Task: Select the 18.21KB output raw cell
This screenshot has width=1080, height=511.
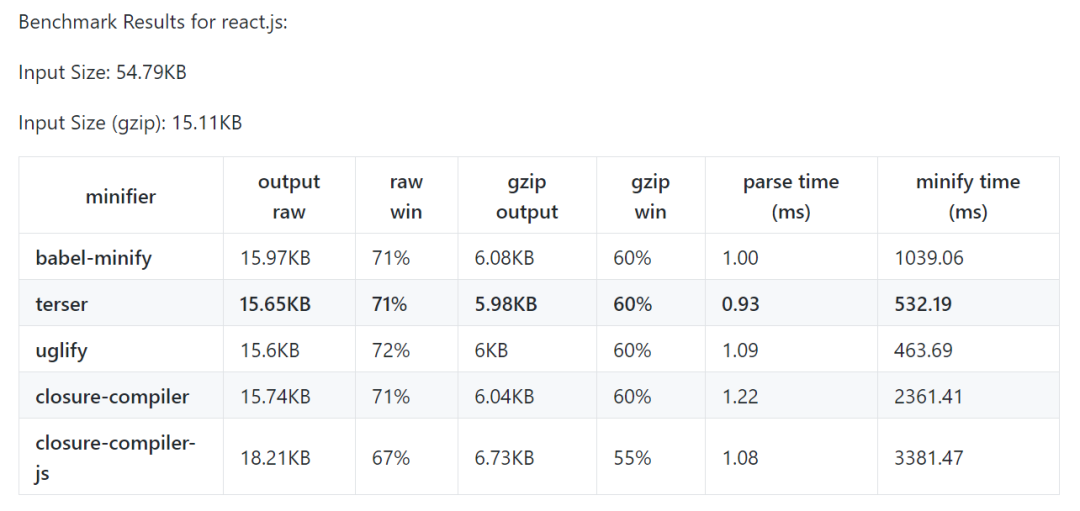Action: (275, 457)
